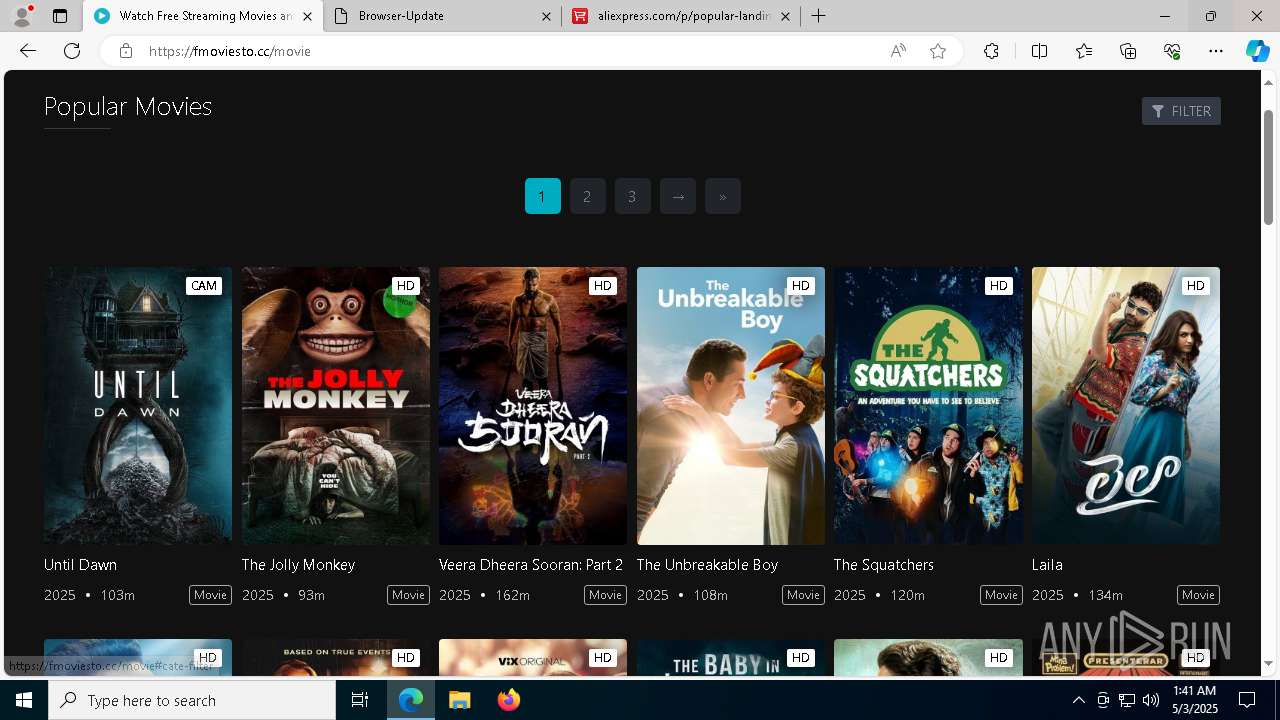
Task: Select pagination page 1
Action: [542, 196]
